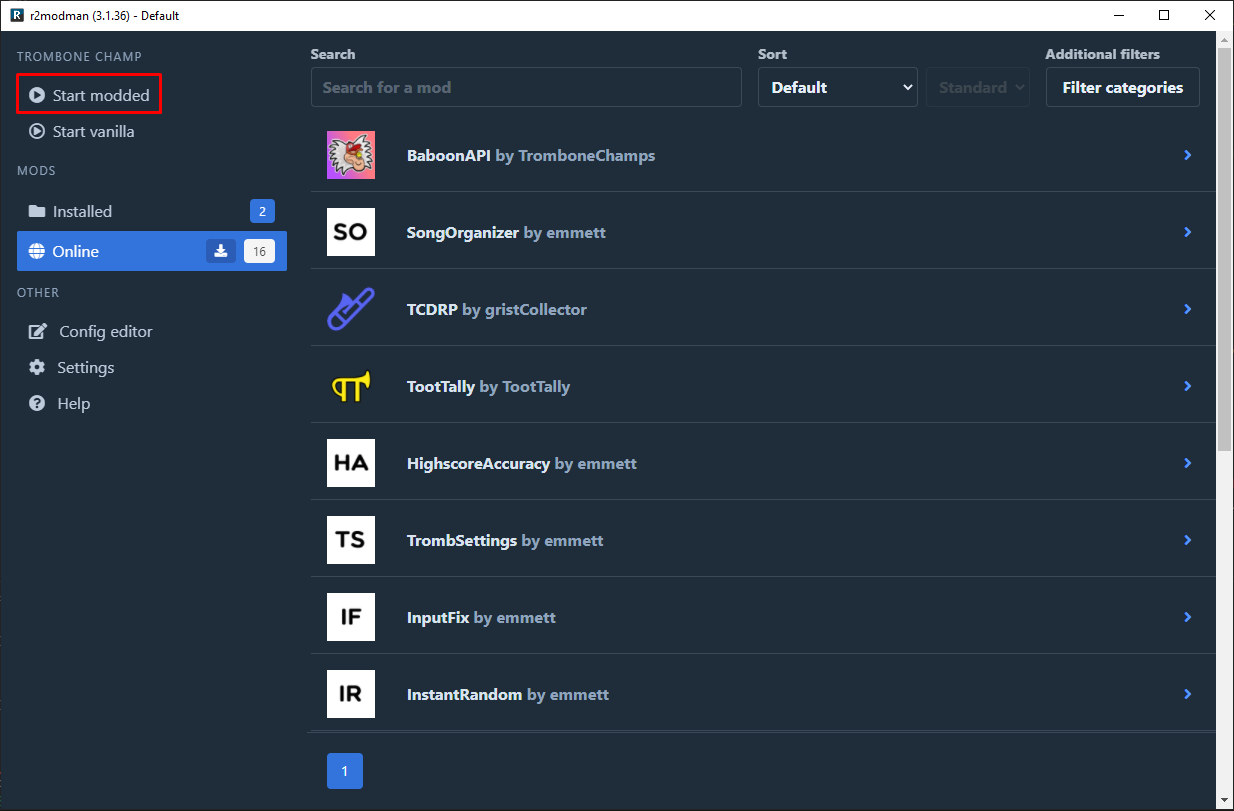This screenshot has height=811, width=1234.
Task: Go to page 1
Action: pyautogui.click(x=345, y=771)
